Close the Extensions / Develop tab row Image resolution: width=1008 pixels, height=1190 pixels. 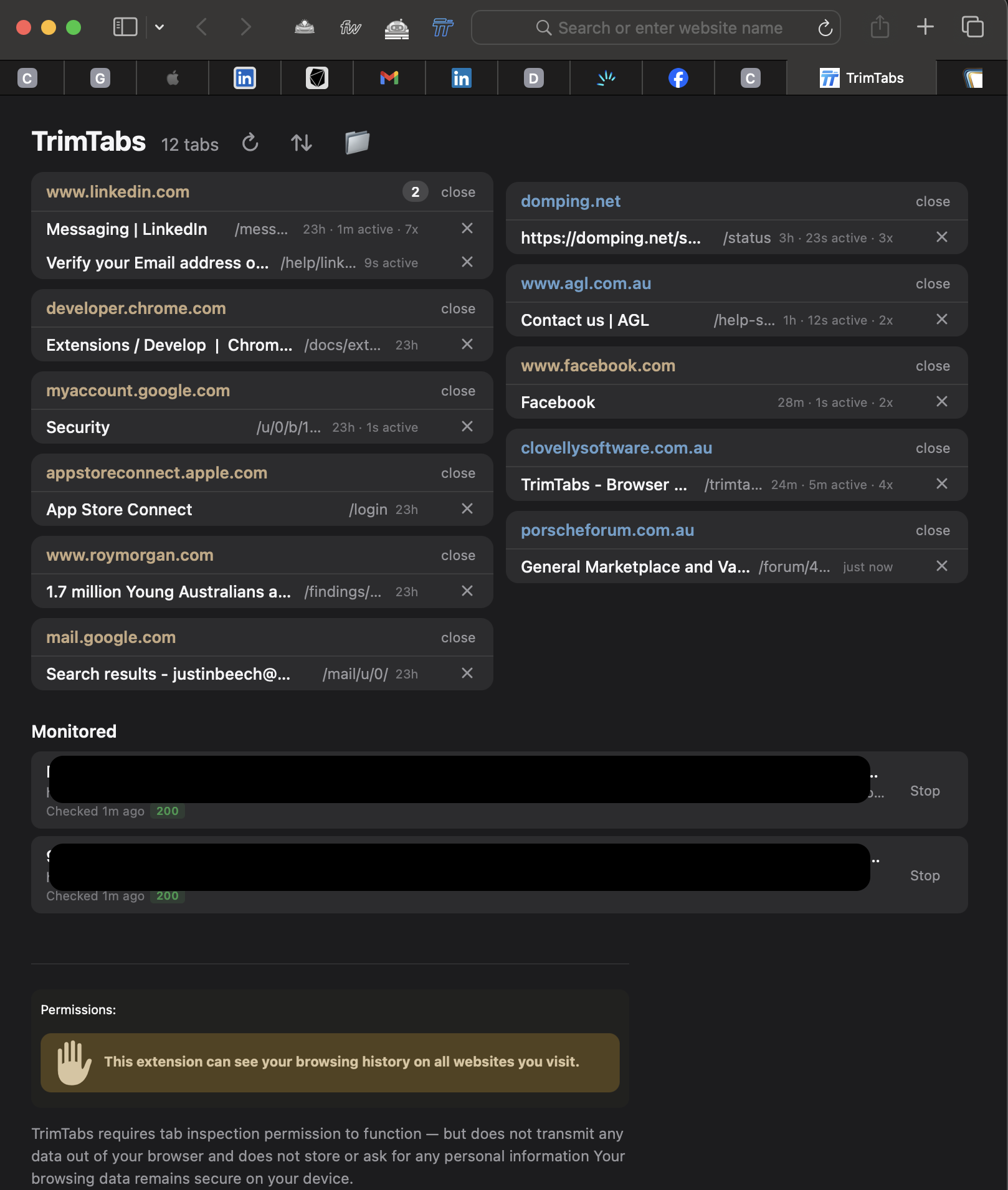[467, 345]
